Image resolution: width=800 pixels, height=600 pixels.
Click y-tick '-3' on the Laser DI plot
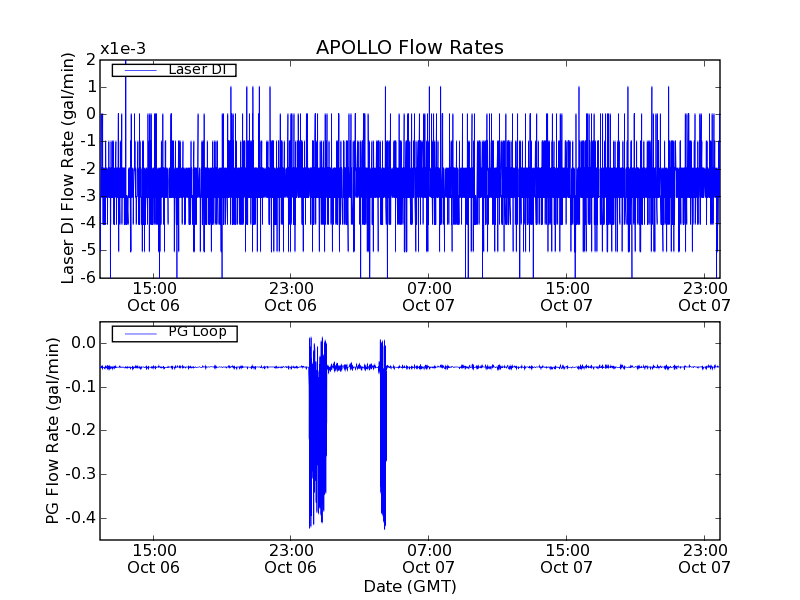pyautogui.click(x=89, y=196)
